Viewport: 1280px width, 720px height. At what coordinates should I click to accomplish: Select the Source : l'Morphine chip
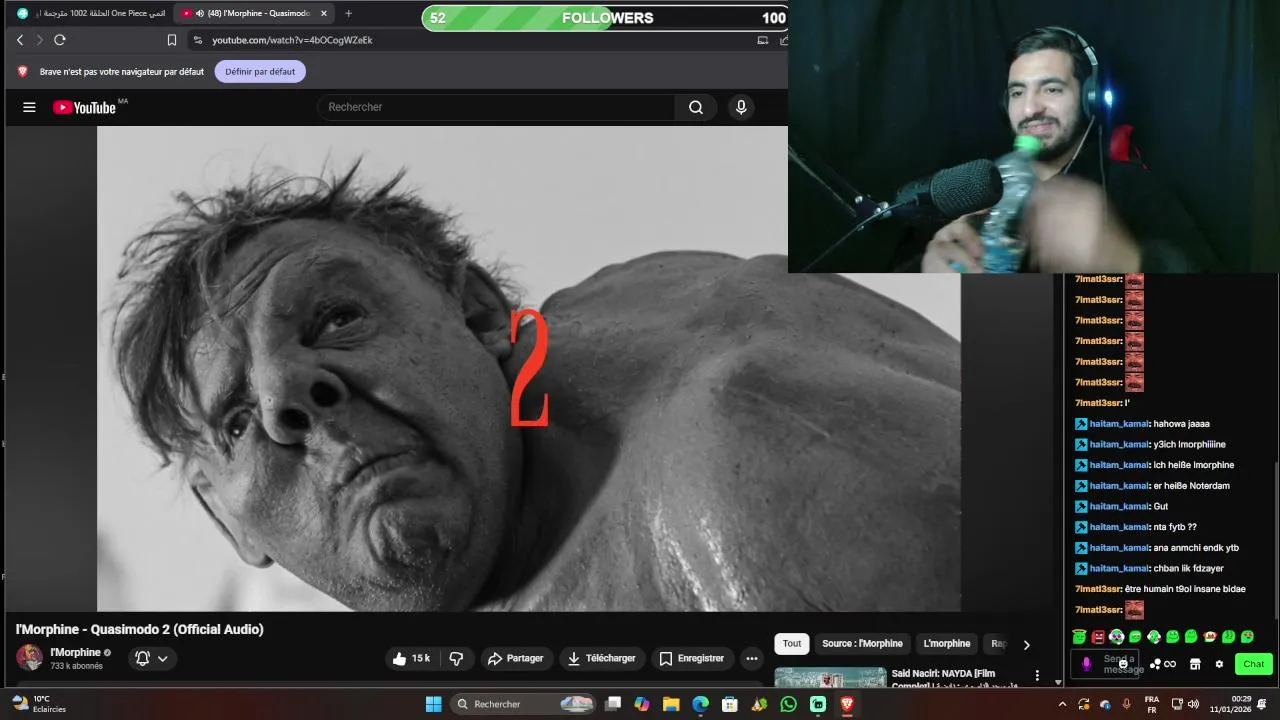point(862,644)
